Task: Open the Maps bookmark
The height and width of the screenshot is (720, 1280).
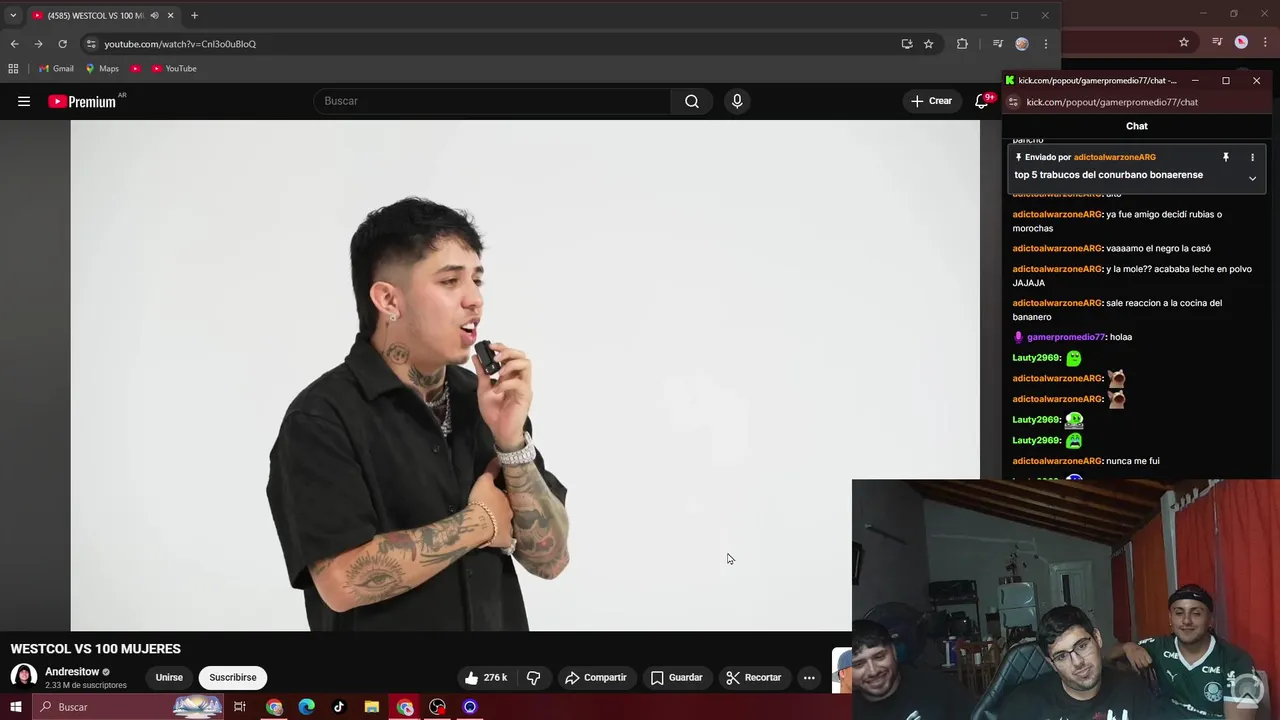Action: pyautogui.click(x=101, y=69)
